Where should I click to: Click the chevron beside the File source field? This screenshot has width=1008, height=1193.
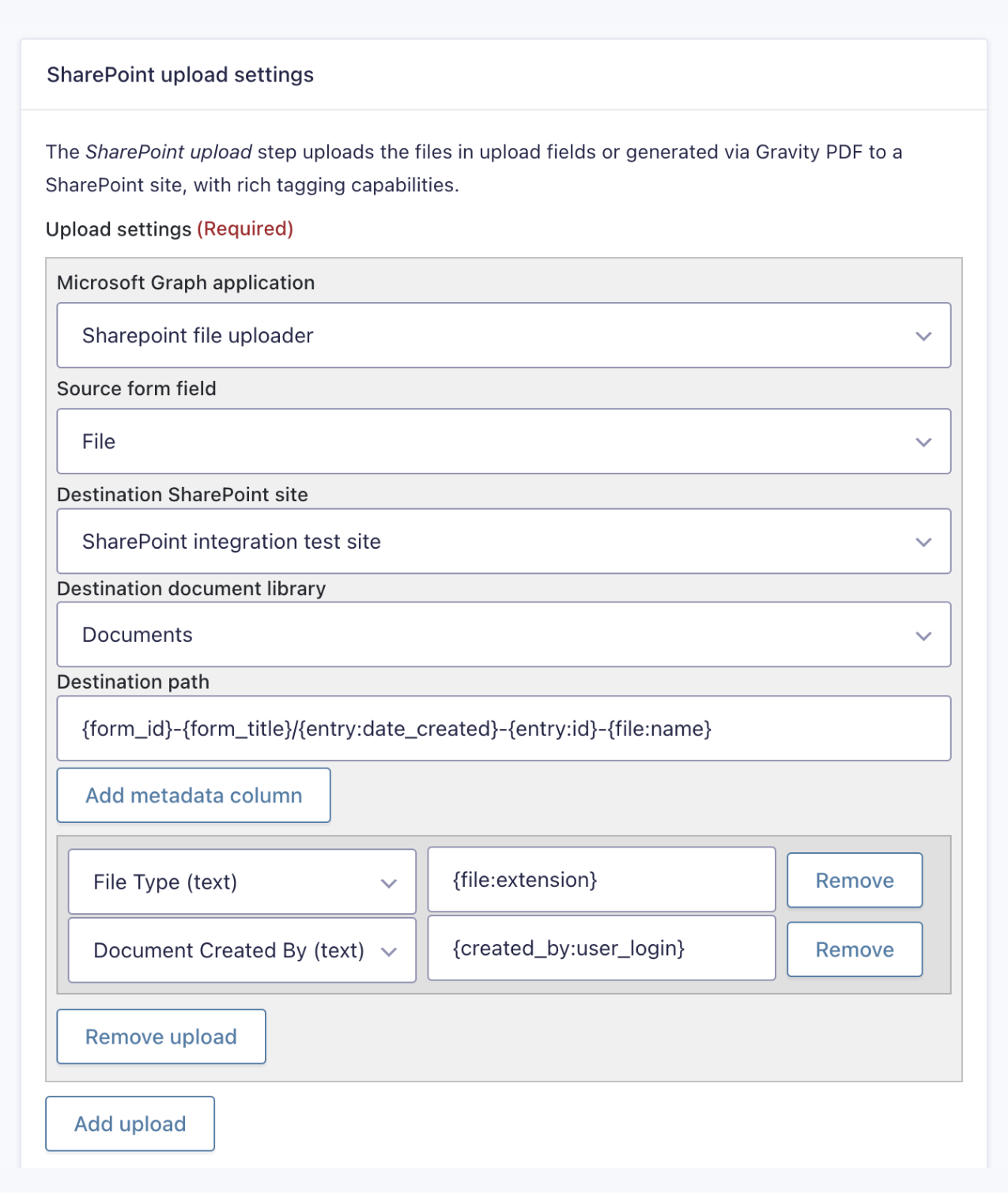click(x=923, y=442)
